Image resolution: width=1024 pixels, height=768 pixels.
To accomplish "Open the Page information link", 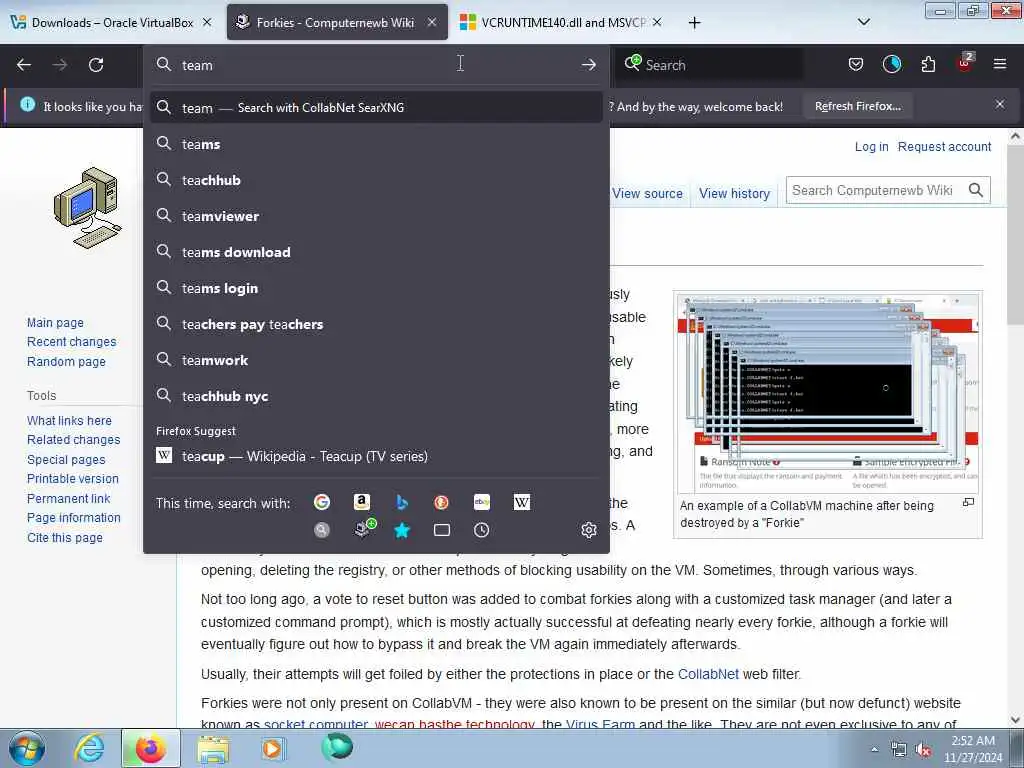I will (x=74, y=518).
